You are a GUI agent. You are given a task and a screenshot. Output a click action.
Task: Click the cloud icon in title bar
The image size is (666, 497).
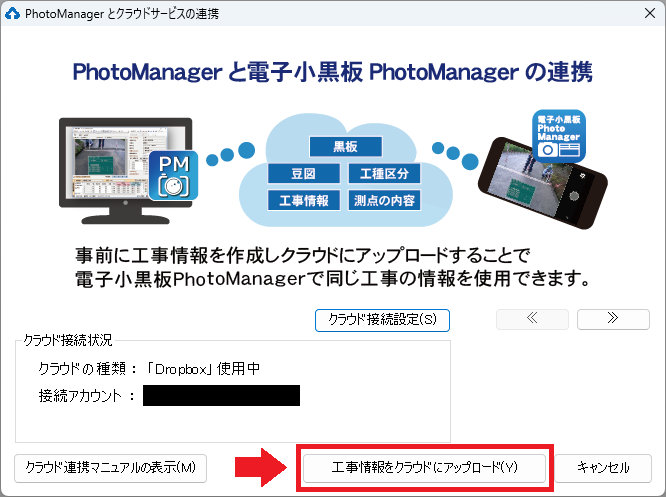pos(12,14)
